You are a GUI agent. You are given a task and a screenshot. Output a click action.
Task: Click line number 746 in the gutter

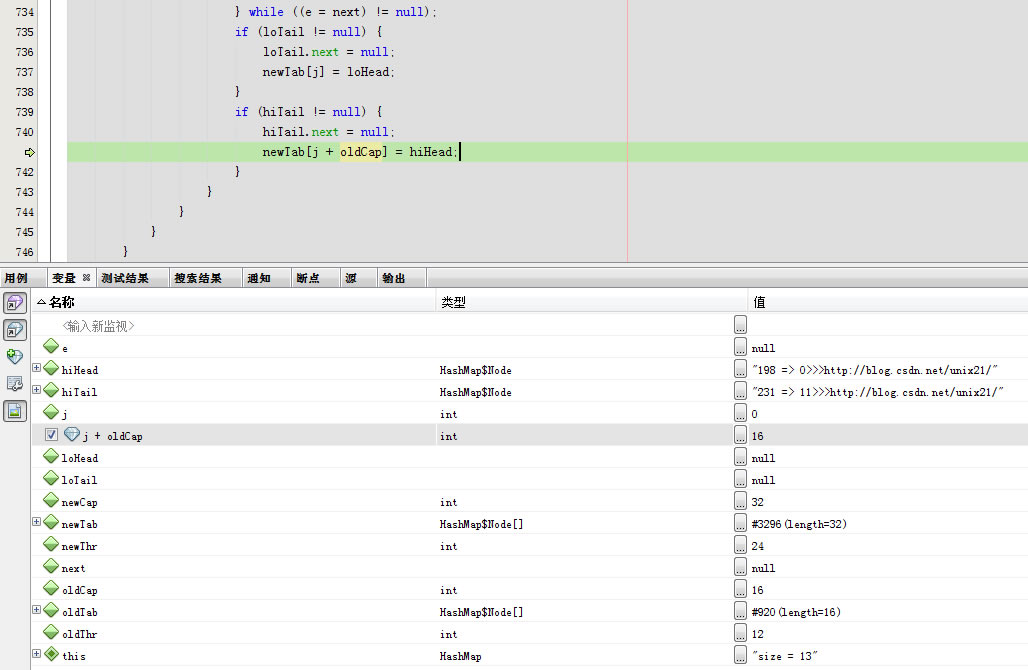pos(24,252)
